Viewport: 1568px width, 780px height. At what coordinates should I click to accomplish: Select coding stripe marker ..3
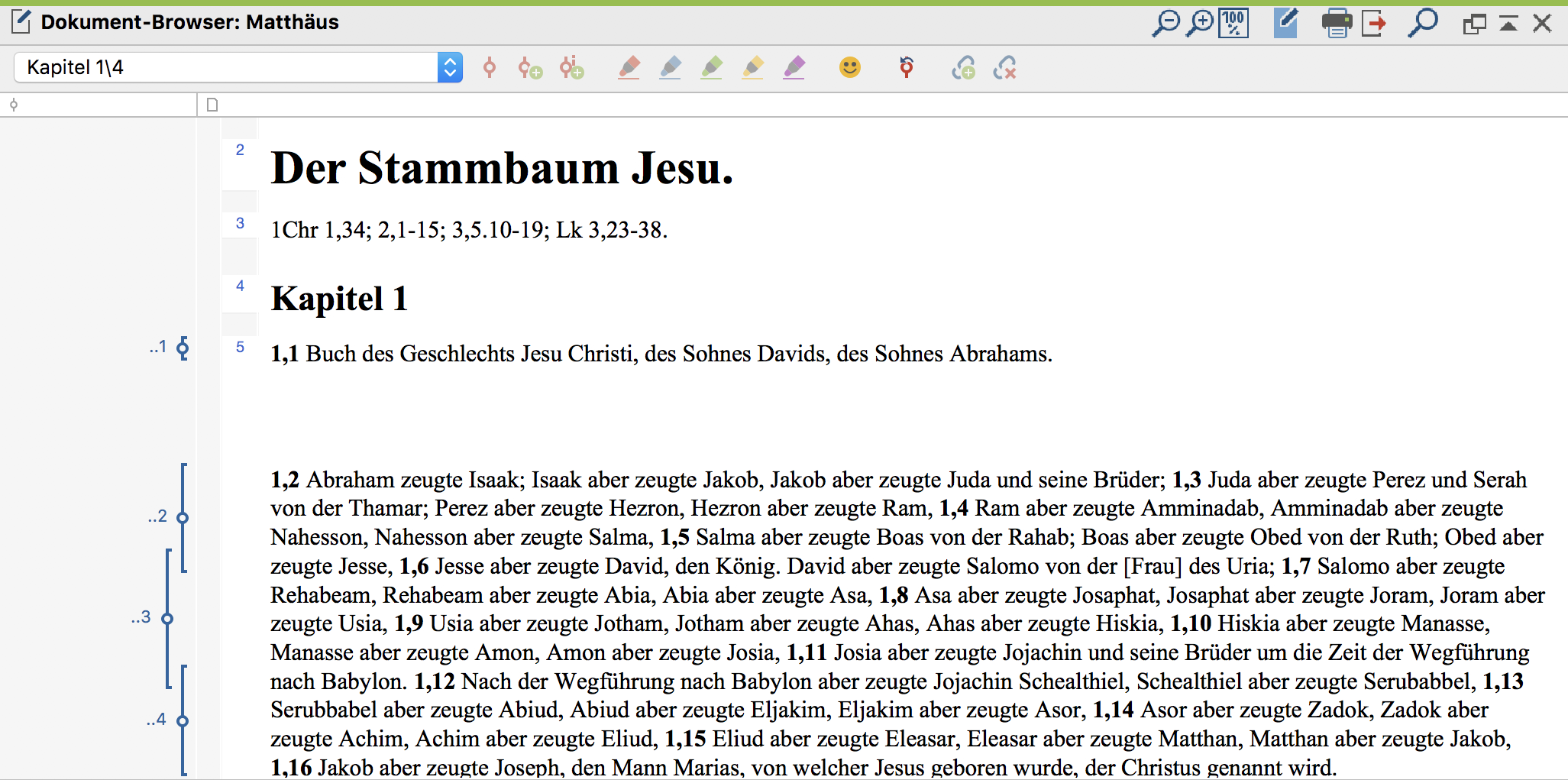click(167, 618)
